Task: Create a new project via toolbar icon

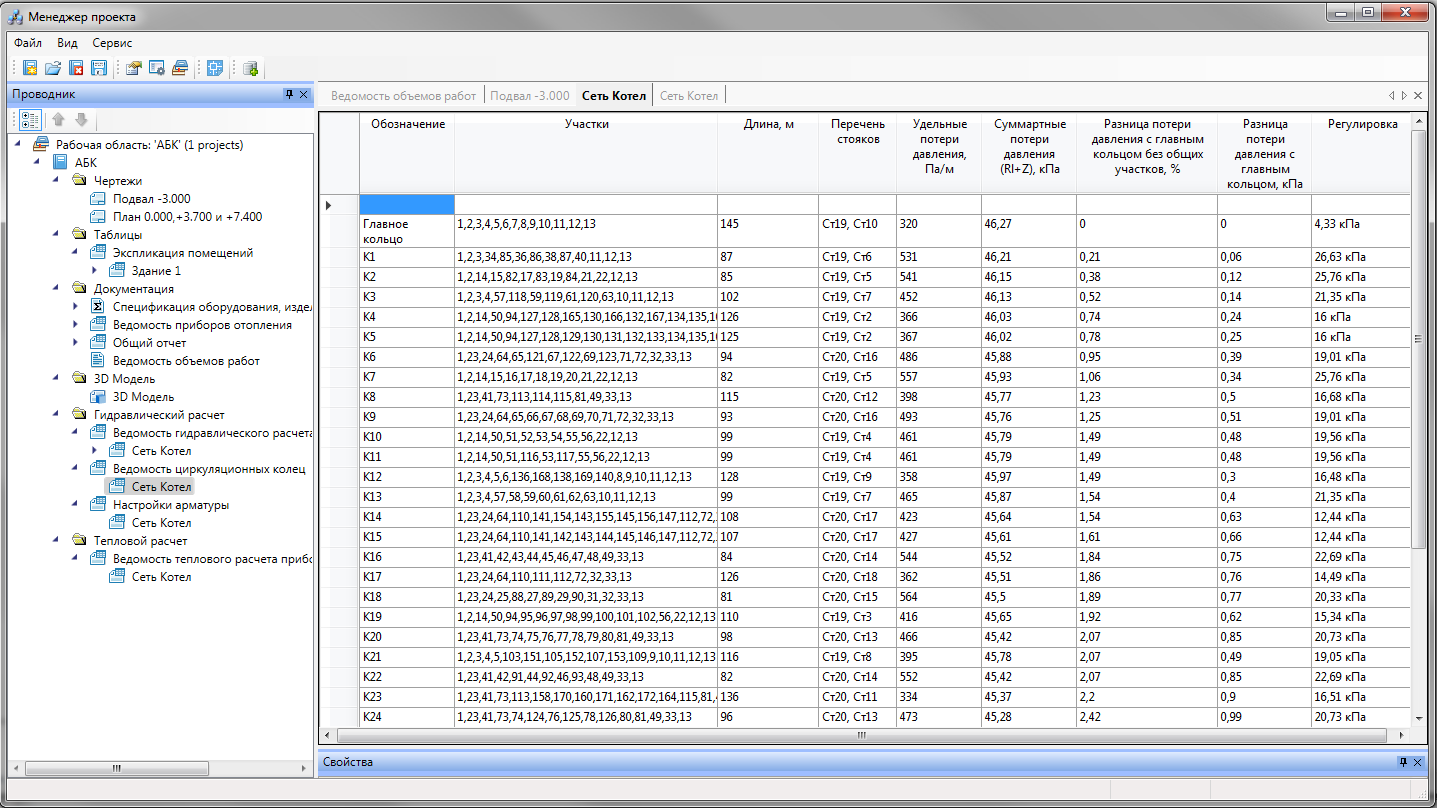Action: [x=31, y=68]
